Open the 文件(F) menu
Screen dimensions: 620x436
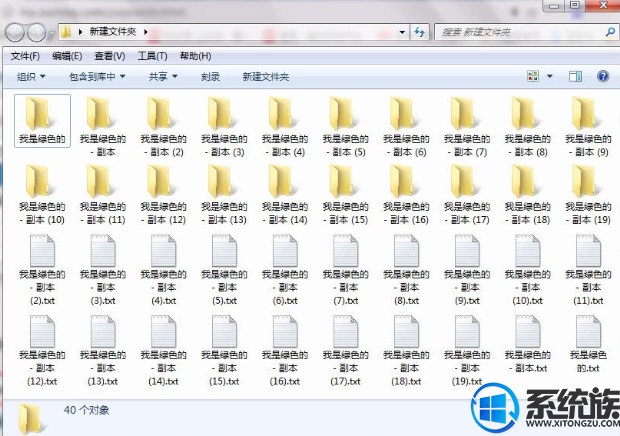click(x=25, y=56)
